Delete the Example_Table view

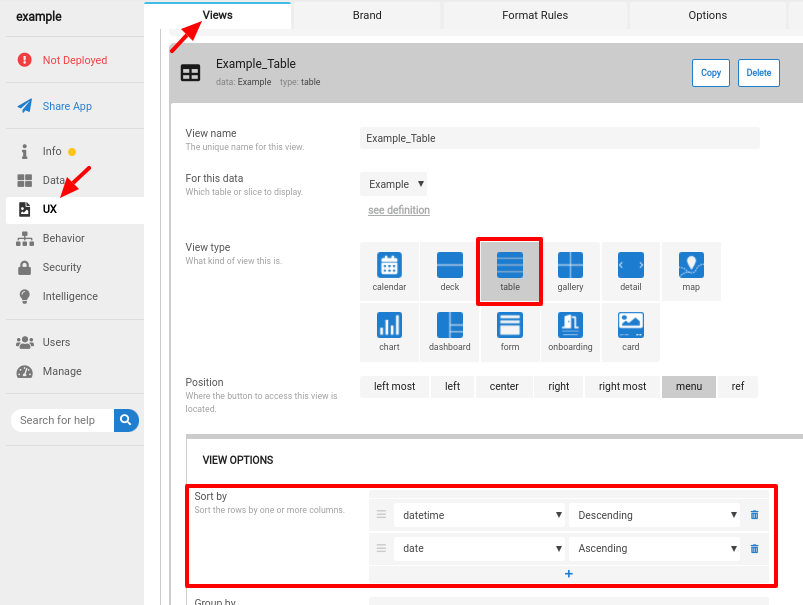[x=758, y=73]
